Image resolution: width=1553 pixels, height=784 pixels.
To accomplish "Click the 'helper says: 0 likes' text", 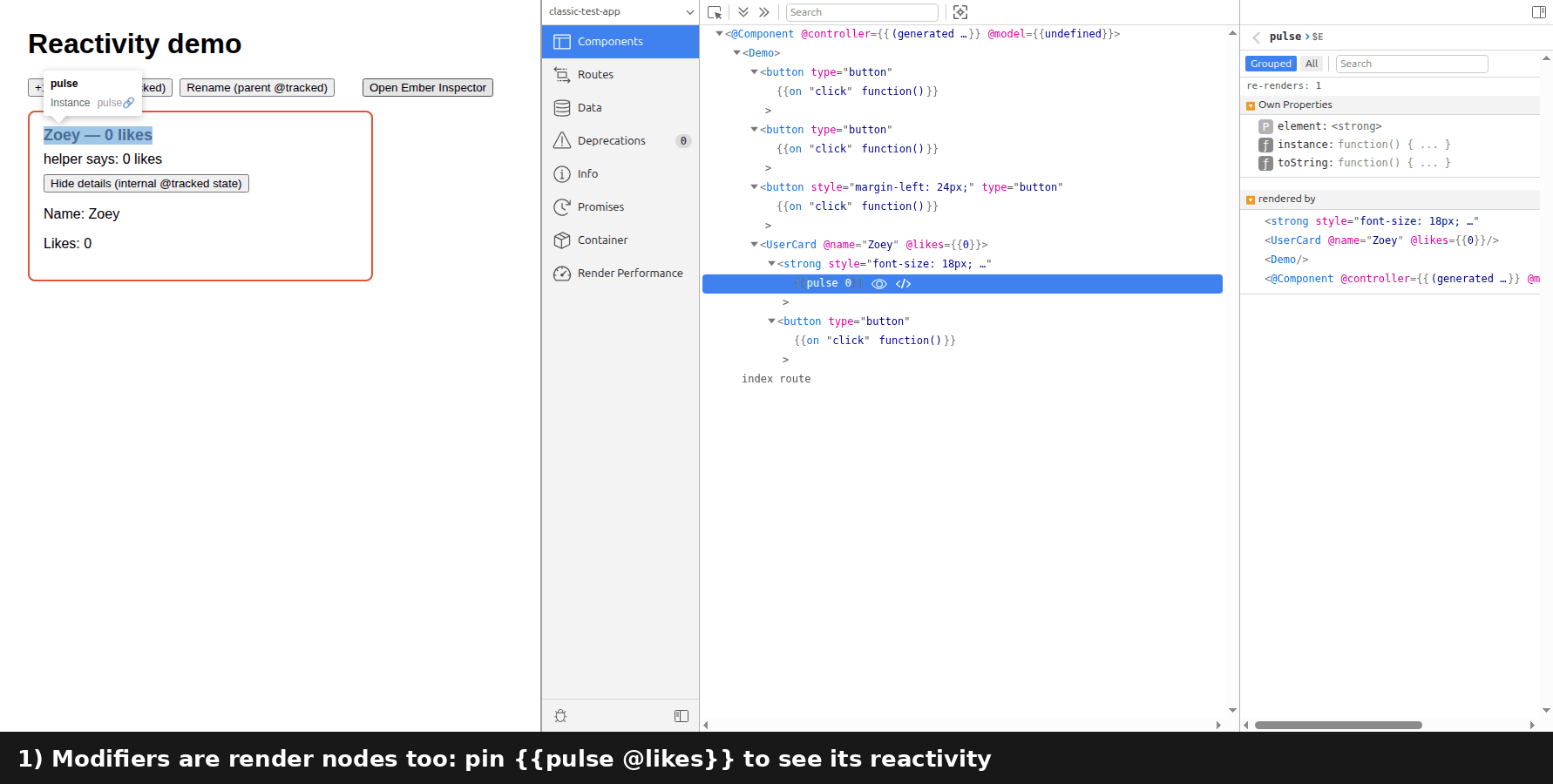I will (x=103, y=159).
